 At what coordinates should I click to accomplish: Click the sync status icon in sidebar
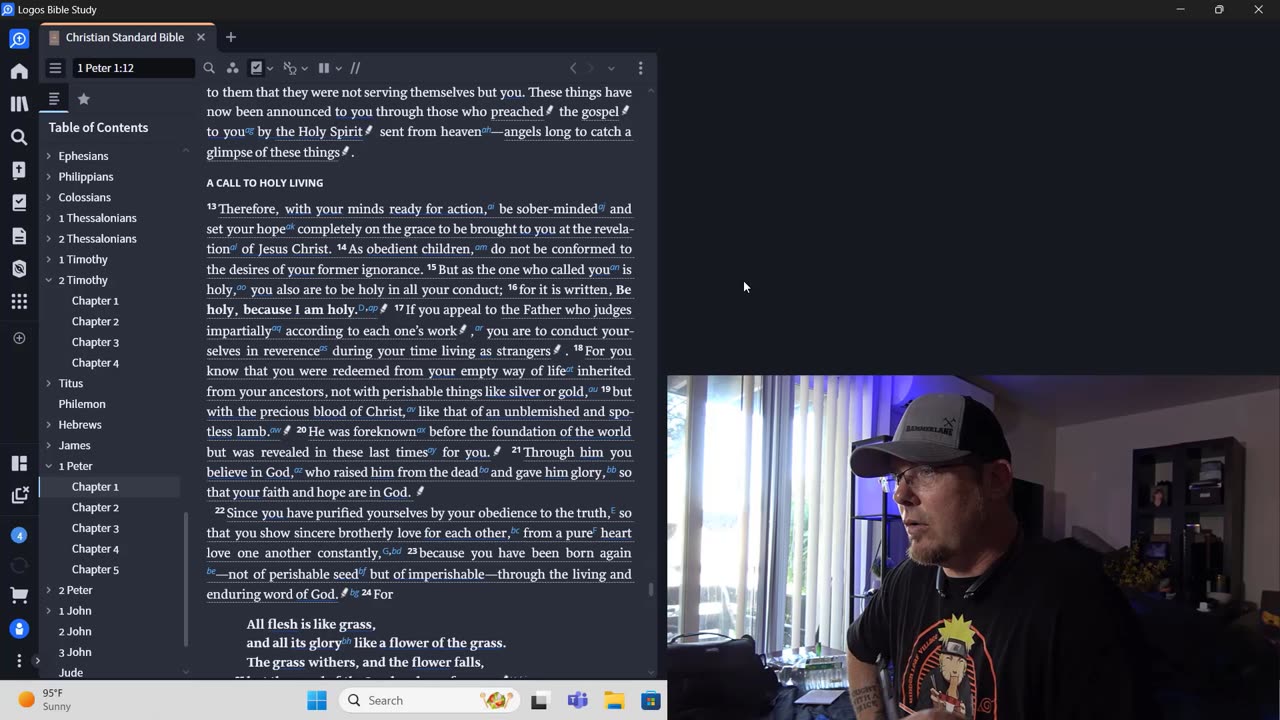click(x=19, y=565)
